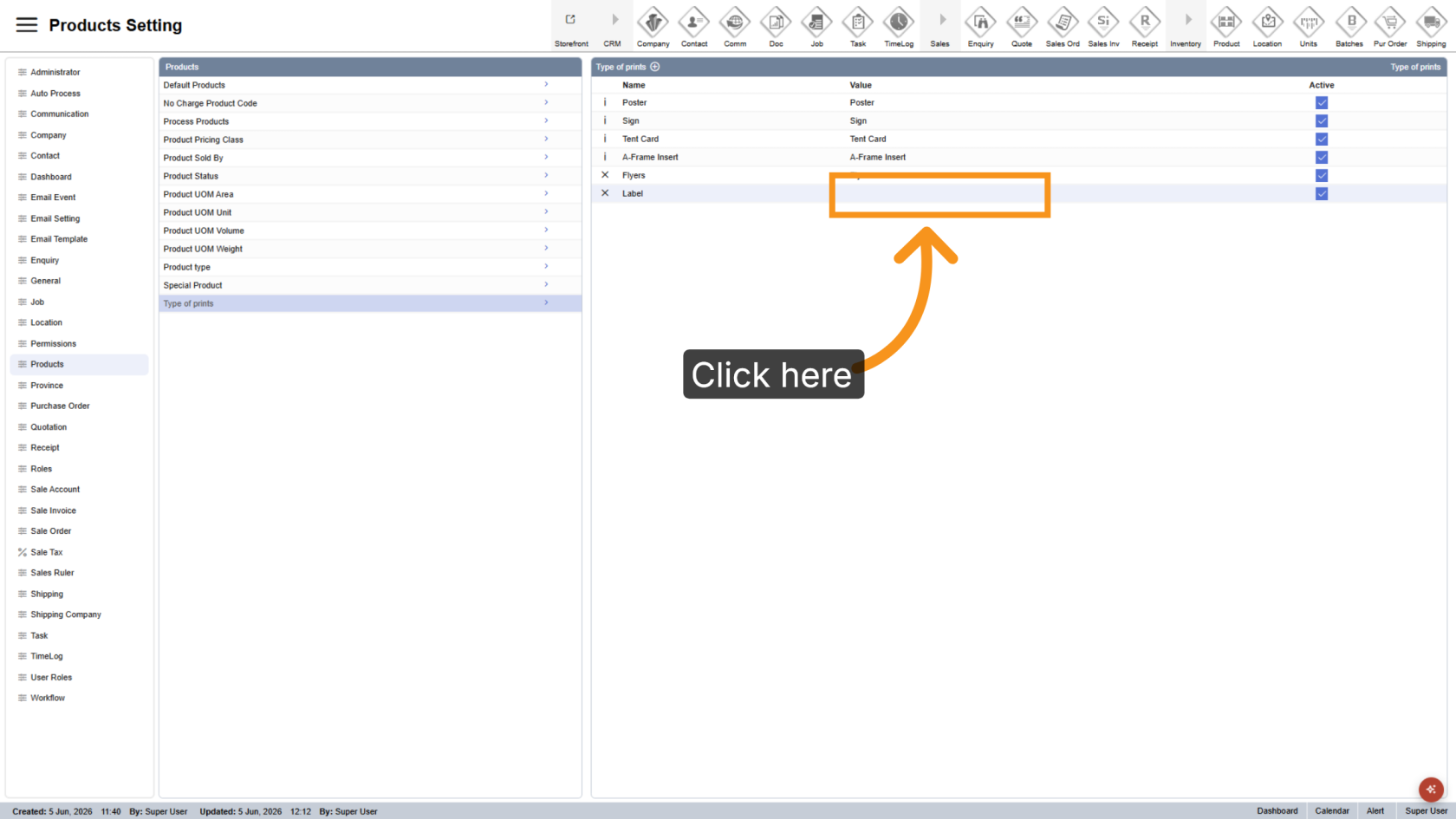
Task: Toggle Active checkbox for A-Frame Insert
Action: [x=1322, y=157]
